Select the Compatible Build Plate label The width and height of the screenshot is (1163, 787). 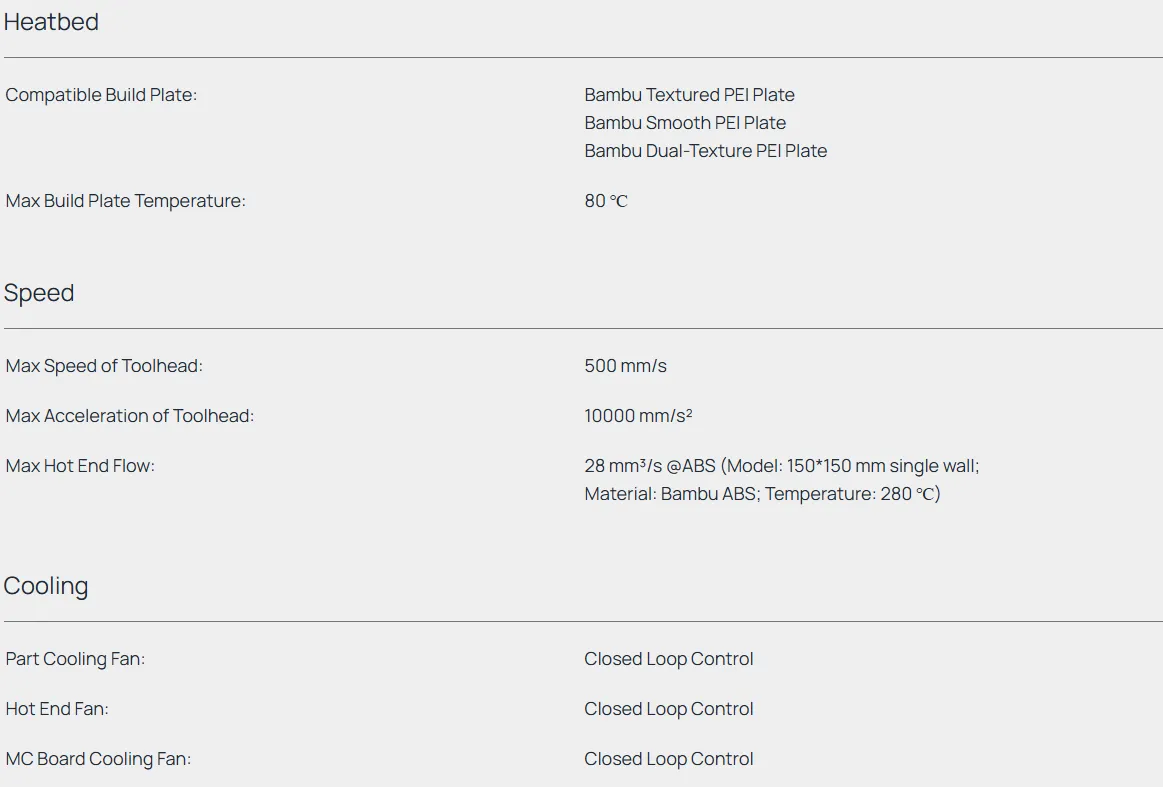101,95
